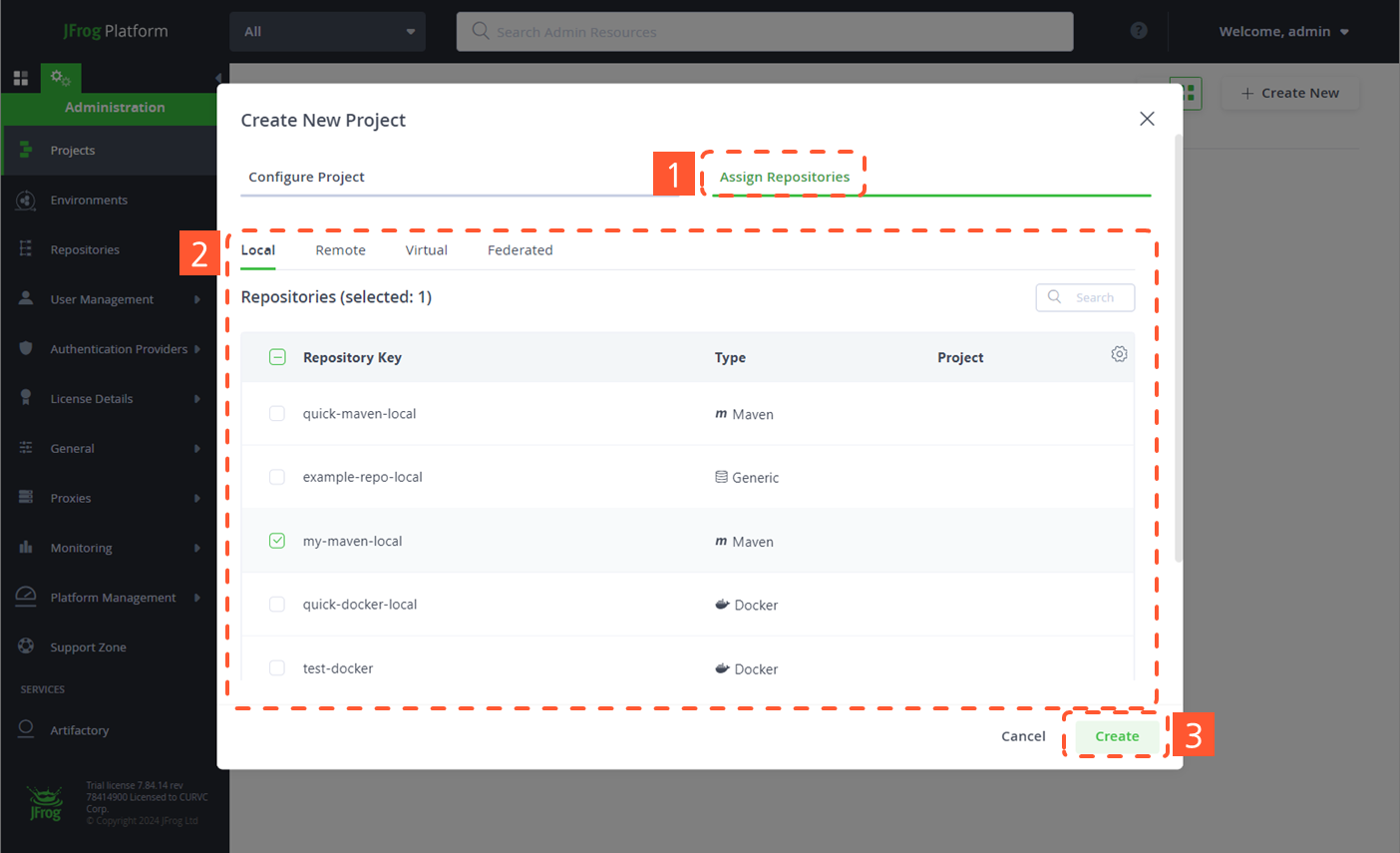Open the Administration gear module icon
This screenshot has height=853, width=1400.
60,78
